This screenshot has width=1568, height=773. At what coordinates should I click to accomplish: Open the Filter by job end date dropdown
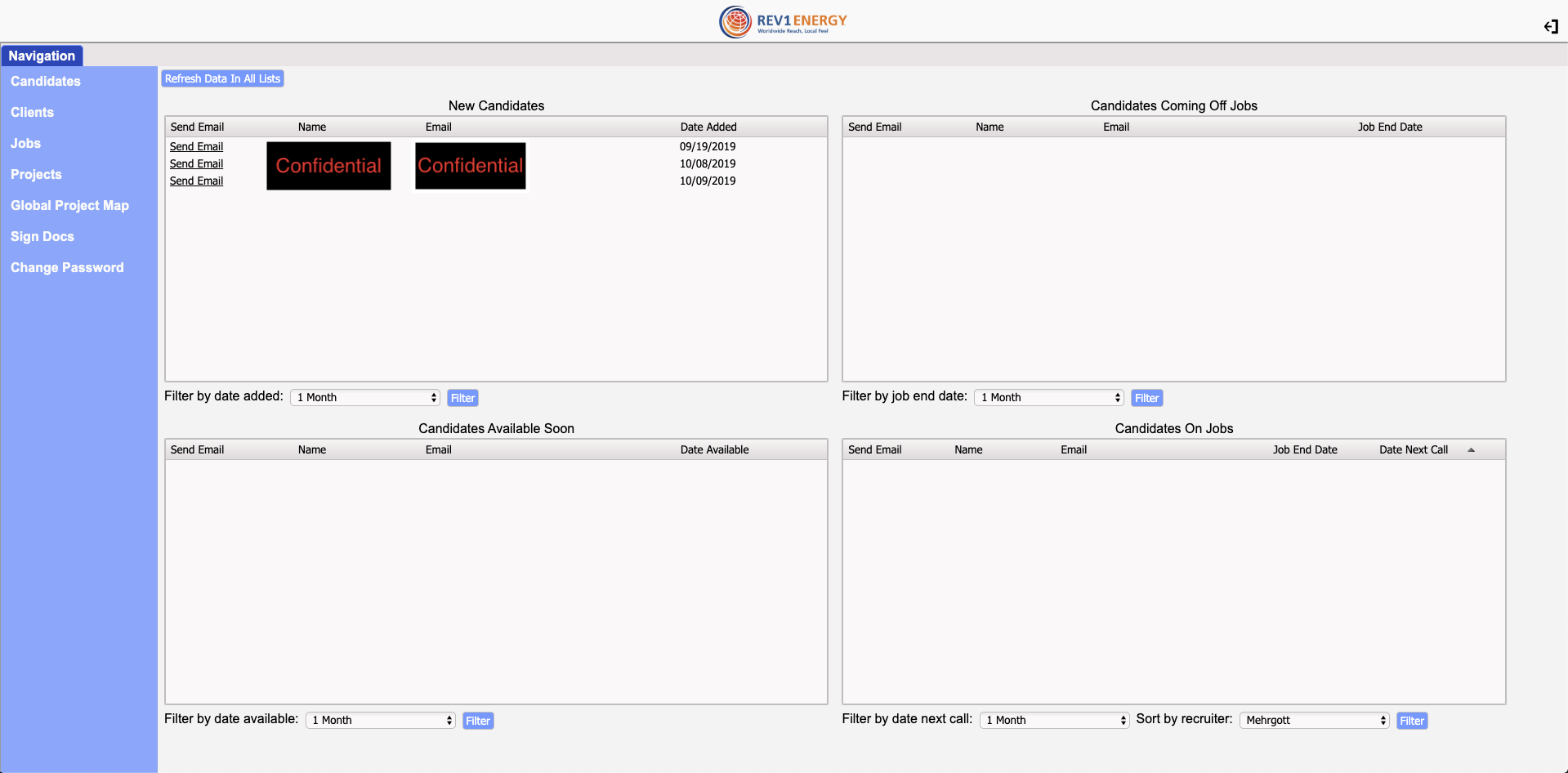tap(1049, 397)
